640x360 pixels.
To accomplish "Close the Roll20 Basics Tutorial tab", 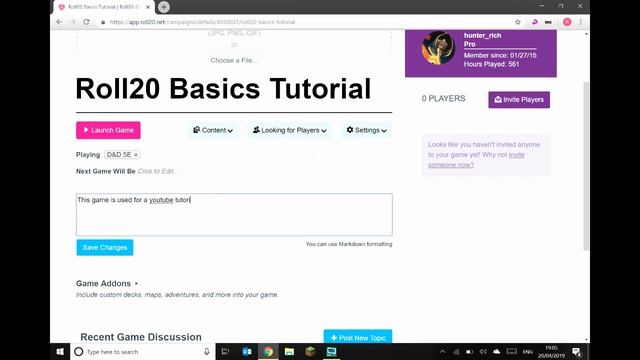I will tap(148, 7).
